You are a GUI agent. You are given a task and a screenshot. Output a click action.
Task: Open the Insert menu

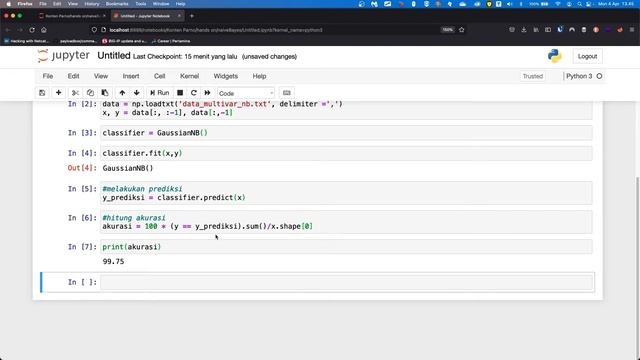131,76
